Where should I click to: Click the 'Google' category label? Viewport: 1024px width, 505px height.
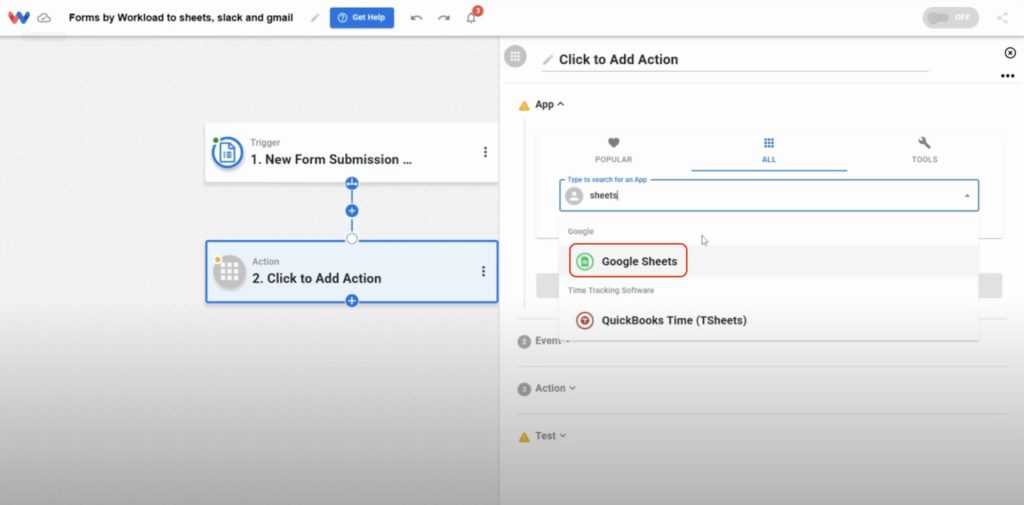pyautogui.click(x=581, y=231)
